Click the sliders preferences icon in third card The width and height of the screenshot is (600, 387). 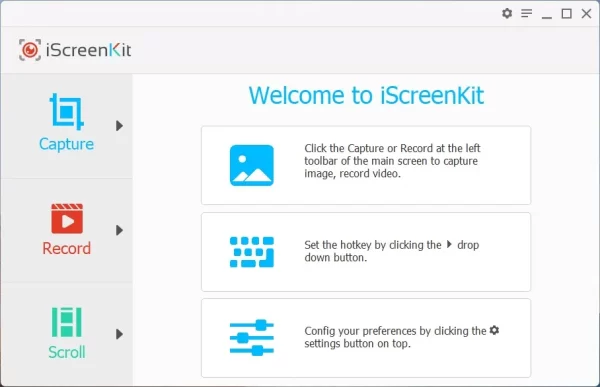(x=252, y=338)
